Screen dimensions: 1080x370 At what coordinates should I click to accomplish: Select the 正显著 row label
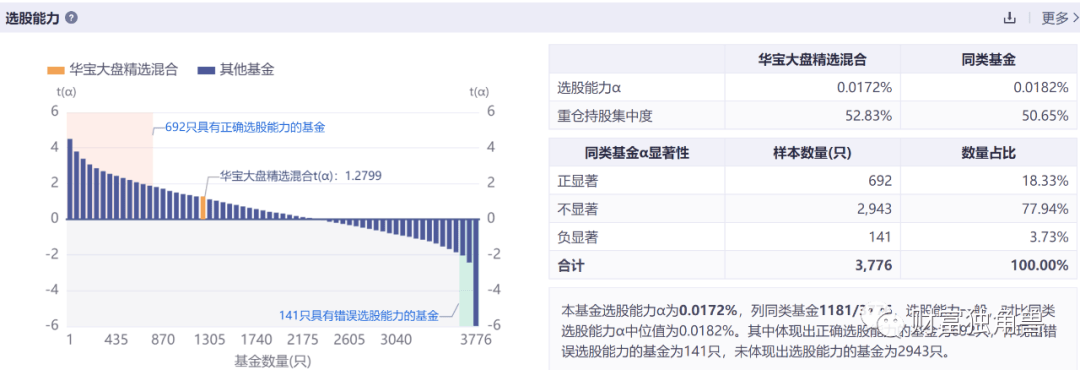pos(577,181)
